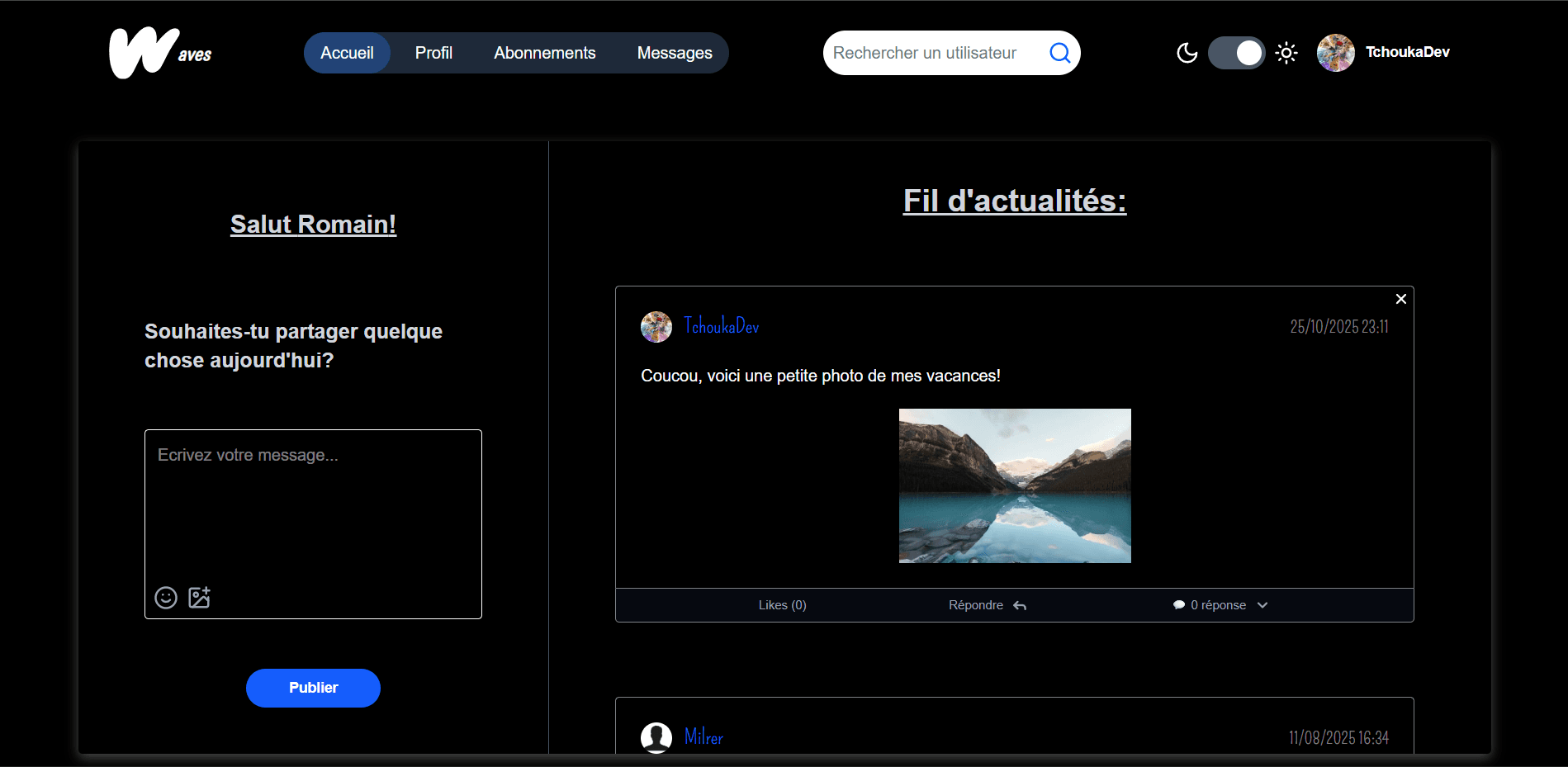Click the add image icon in composer

(199, 598)
